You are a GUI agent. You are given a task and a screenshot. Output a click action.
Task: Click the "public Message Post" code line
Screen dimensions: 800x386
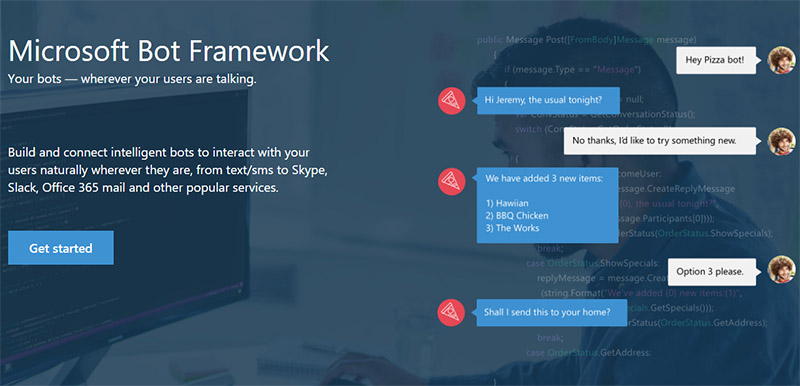tap(586, 39)
